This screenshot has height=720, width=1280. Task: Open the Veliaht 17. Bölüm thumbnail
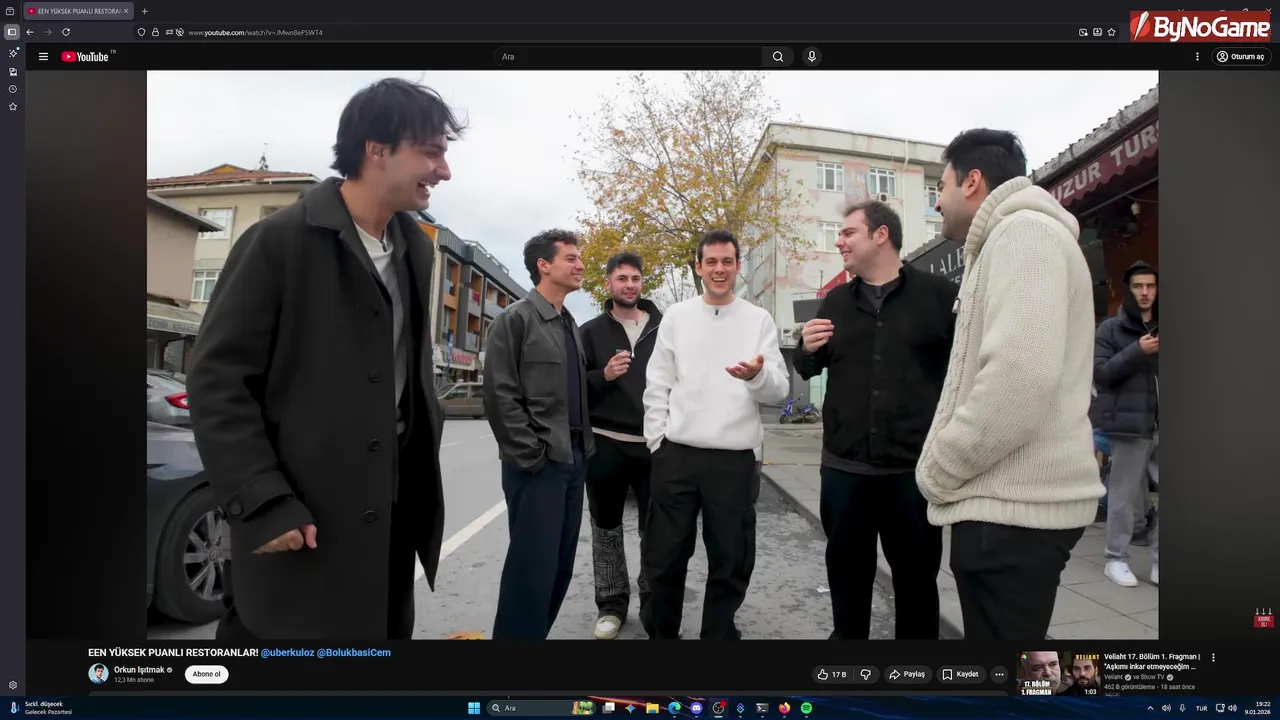tap(1058, 674)
